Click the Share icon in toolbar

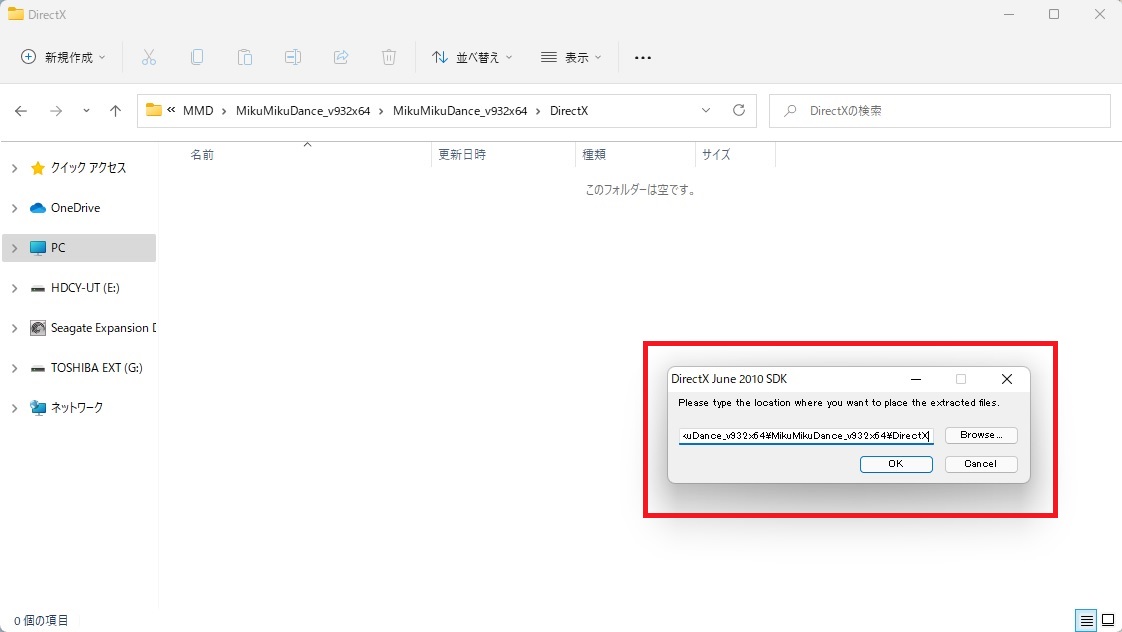[341, 57]
